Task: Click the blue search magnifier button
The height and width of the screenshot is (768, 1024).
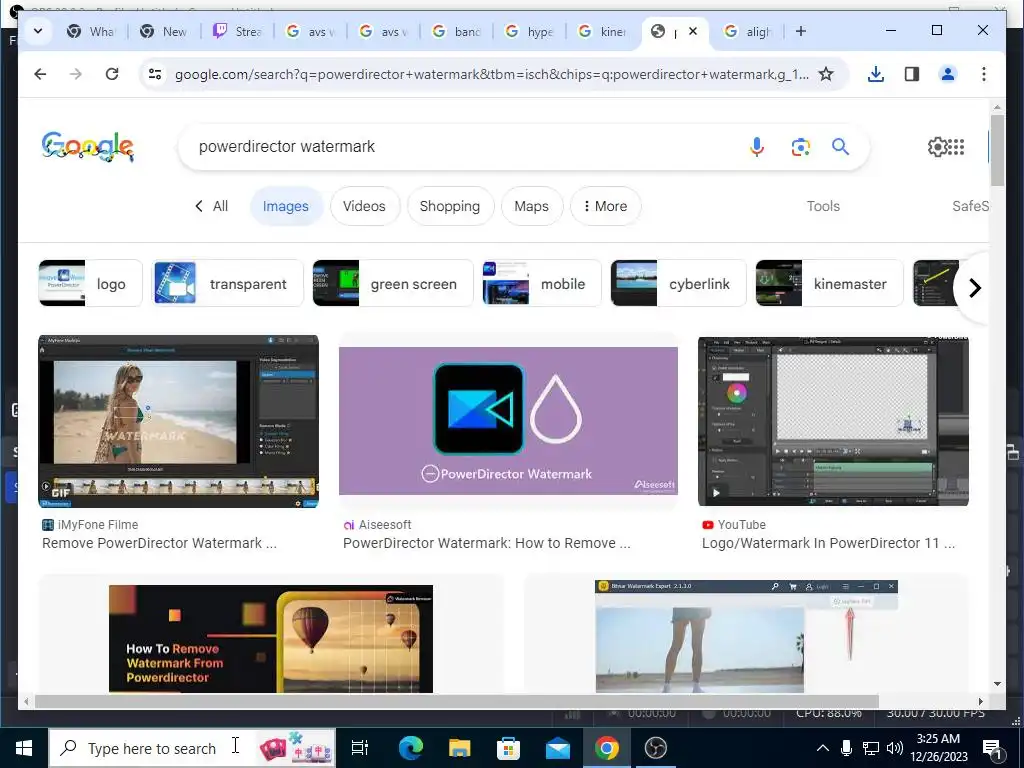Action: coord(840,147)
